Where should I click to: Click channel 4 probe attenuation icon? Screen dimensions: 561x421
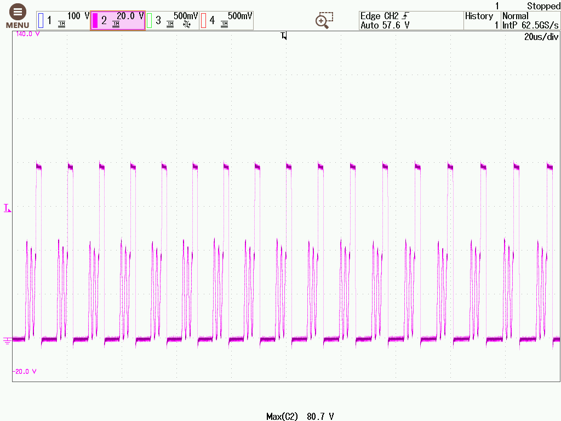pos(224,24)
